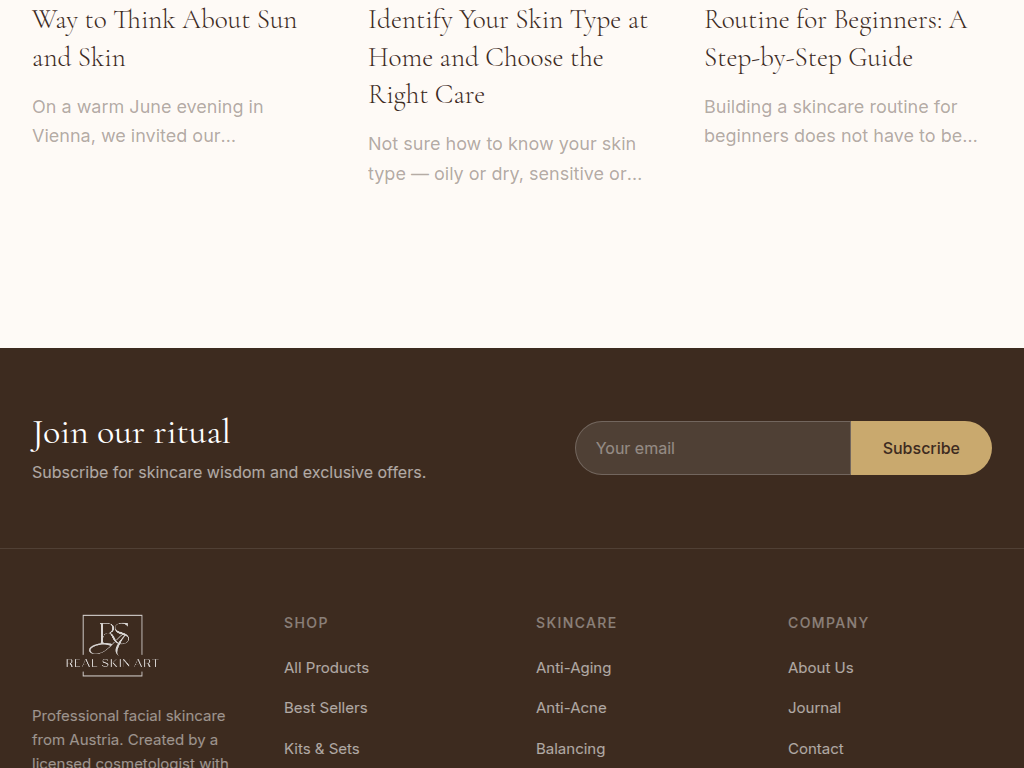1024x768 pixels.
Task: Click the 'Not sure how to know' excerpt
Action: (x=504, y=159)
